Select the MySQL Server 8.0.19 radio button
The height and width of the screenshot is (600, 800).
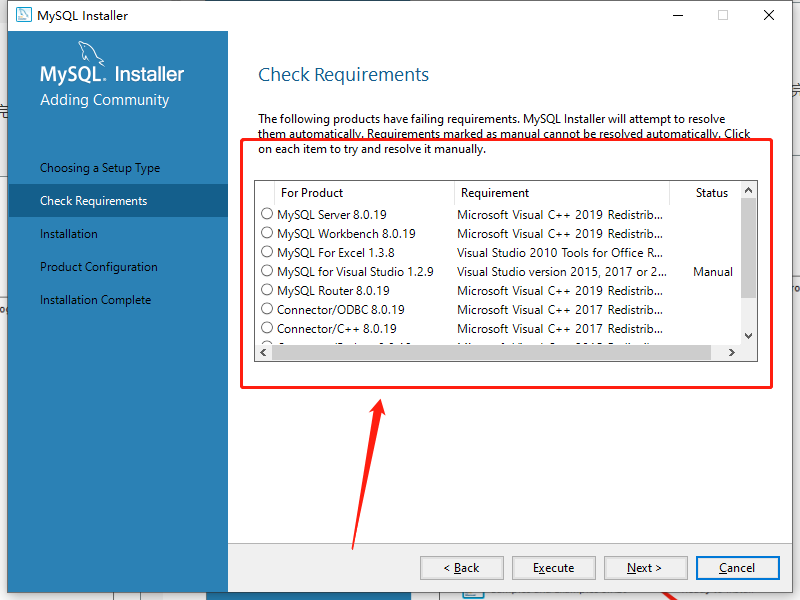coord(267,214)
